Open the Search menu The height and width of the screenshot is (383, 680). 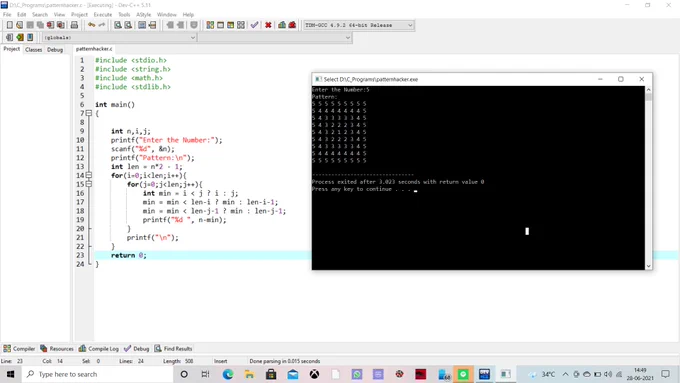(x=40, y=14)
